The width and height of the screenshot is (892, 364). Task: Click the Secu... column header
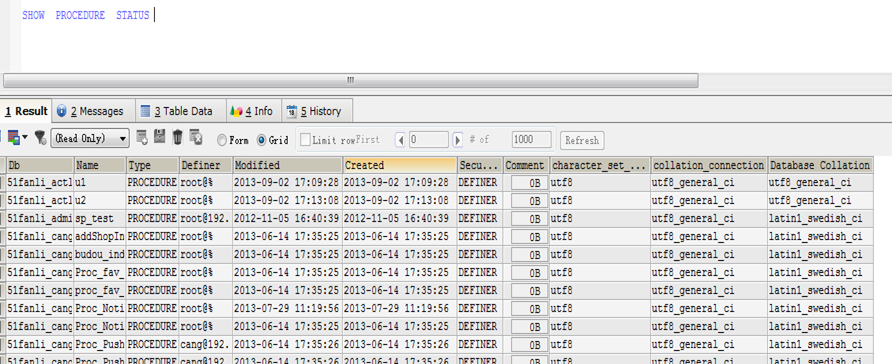480,165
